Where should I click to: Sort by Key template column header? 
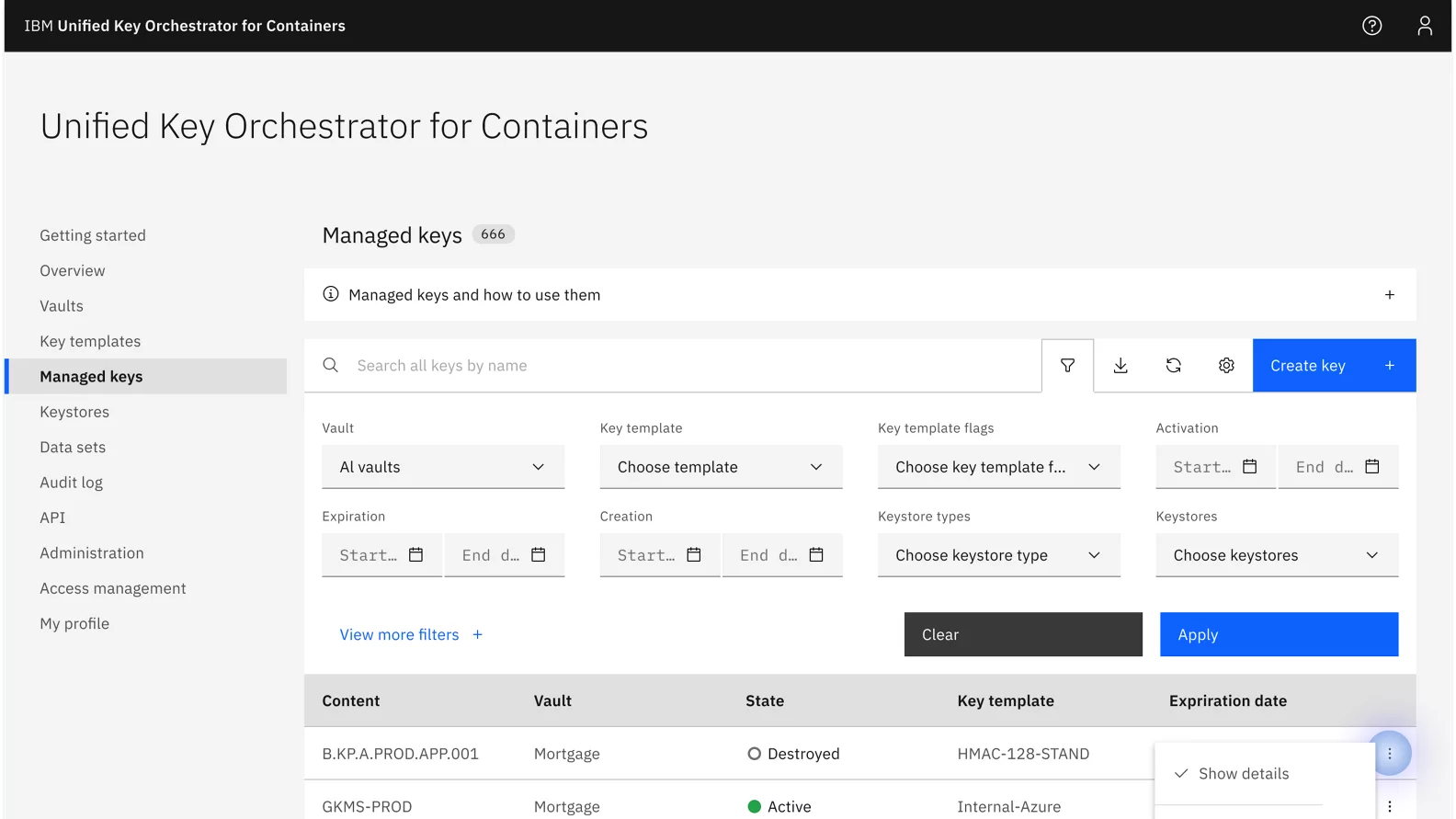pyautogui.click(x=1006, y=700)
